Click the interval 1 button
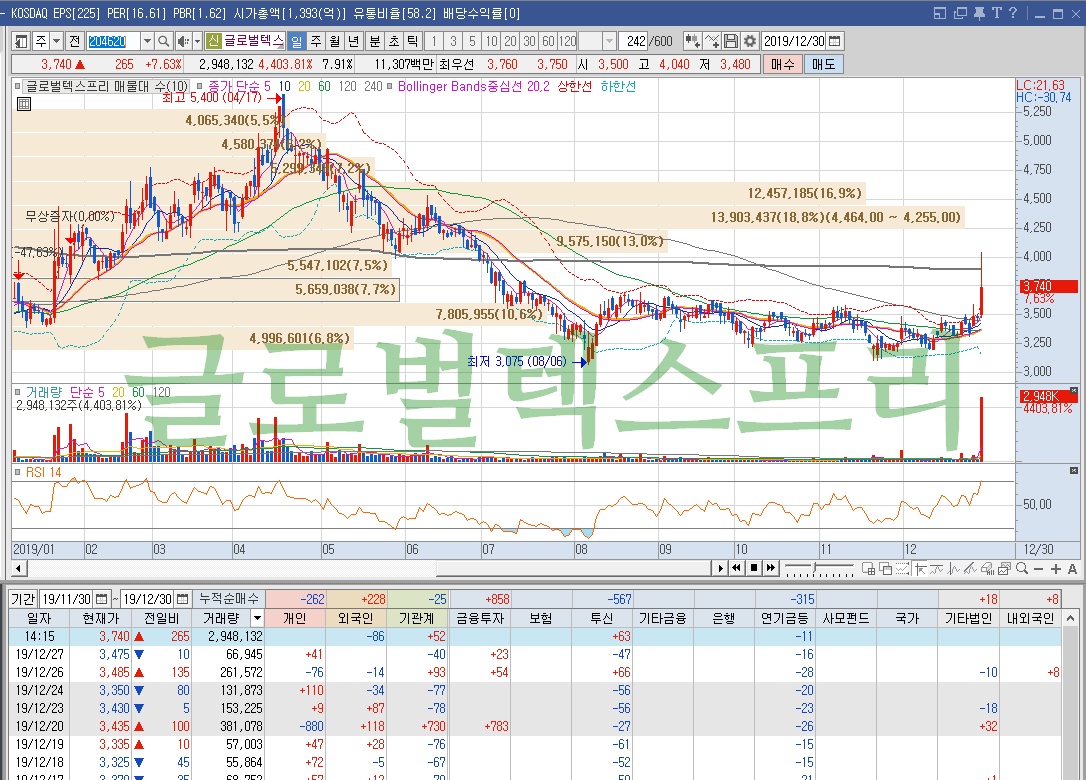This screenshot has width=1086, height=780. pos(434,42)
